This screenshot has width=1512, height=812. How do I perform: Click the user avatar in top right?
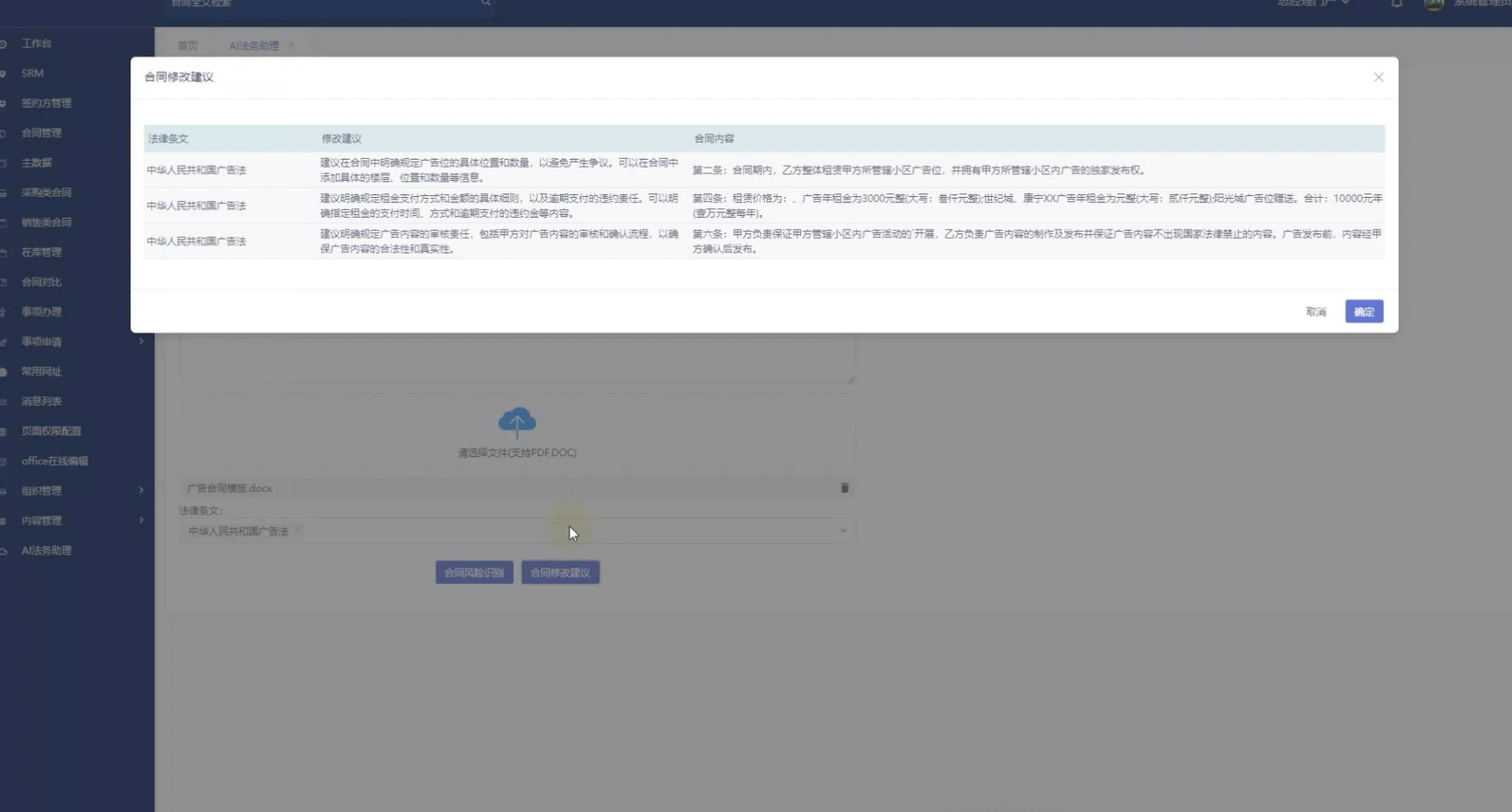pos(1433,4)
